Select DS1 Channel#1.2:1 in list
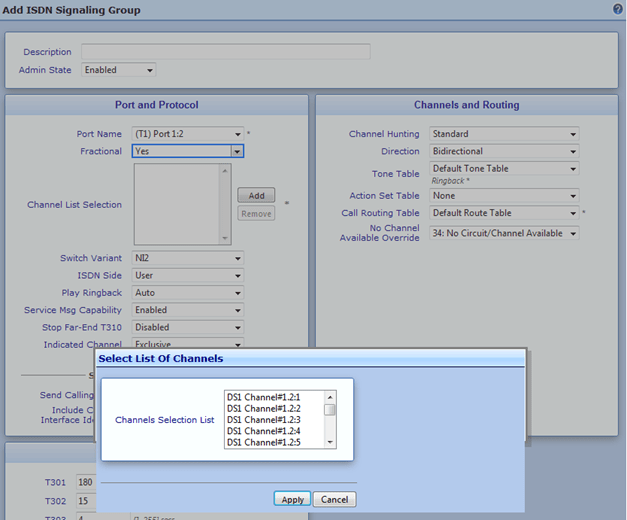Screen dimensions: 627x520 tap(273, 397)
